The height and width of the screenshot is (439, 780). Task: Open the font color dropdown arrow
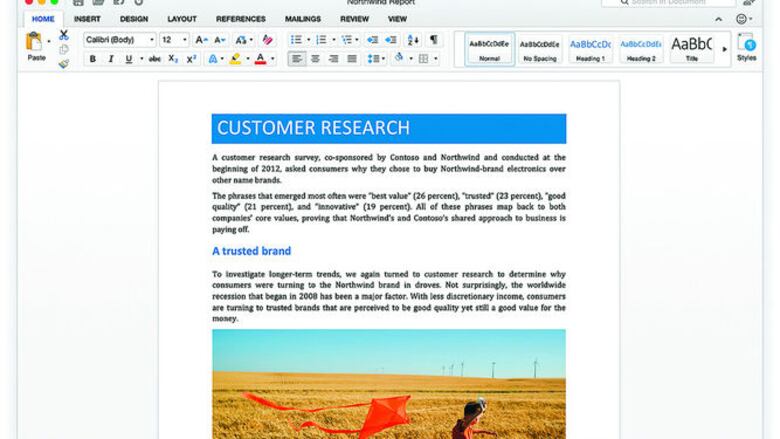tap(273, 59)
